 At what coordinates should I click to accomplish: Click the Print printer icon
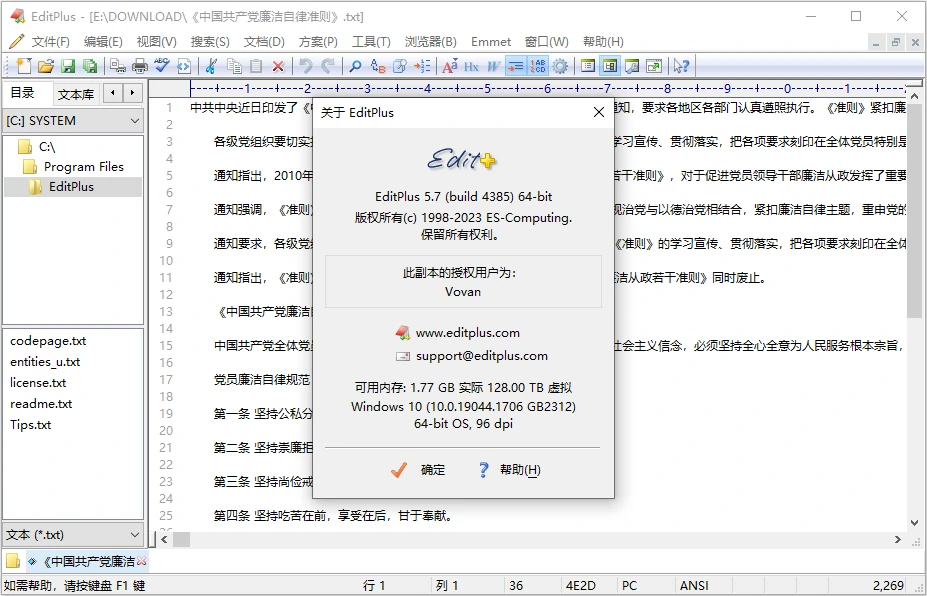[140, 66]
